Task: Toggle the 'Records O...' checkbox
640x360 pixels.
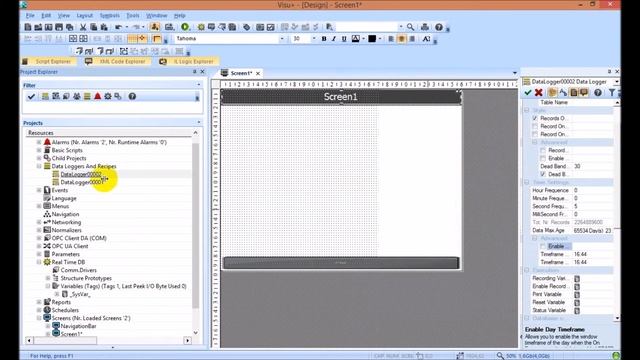Action: click(x=535, y=118)
